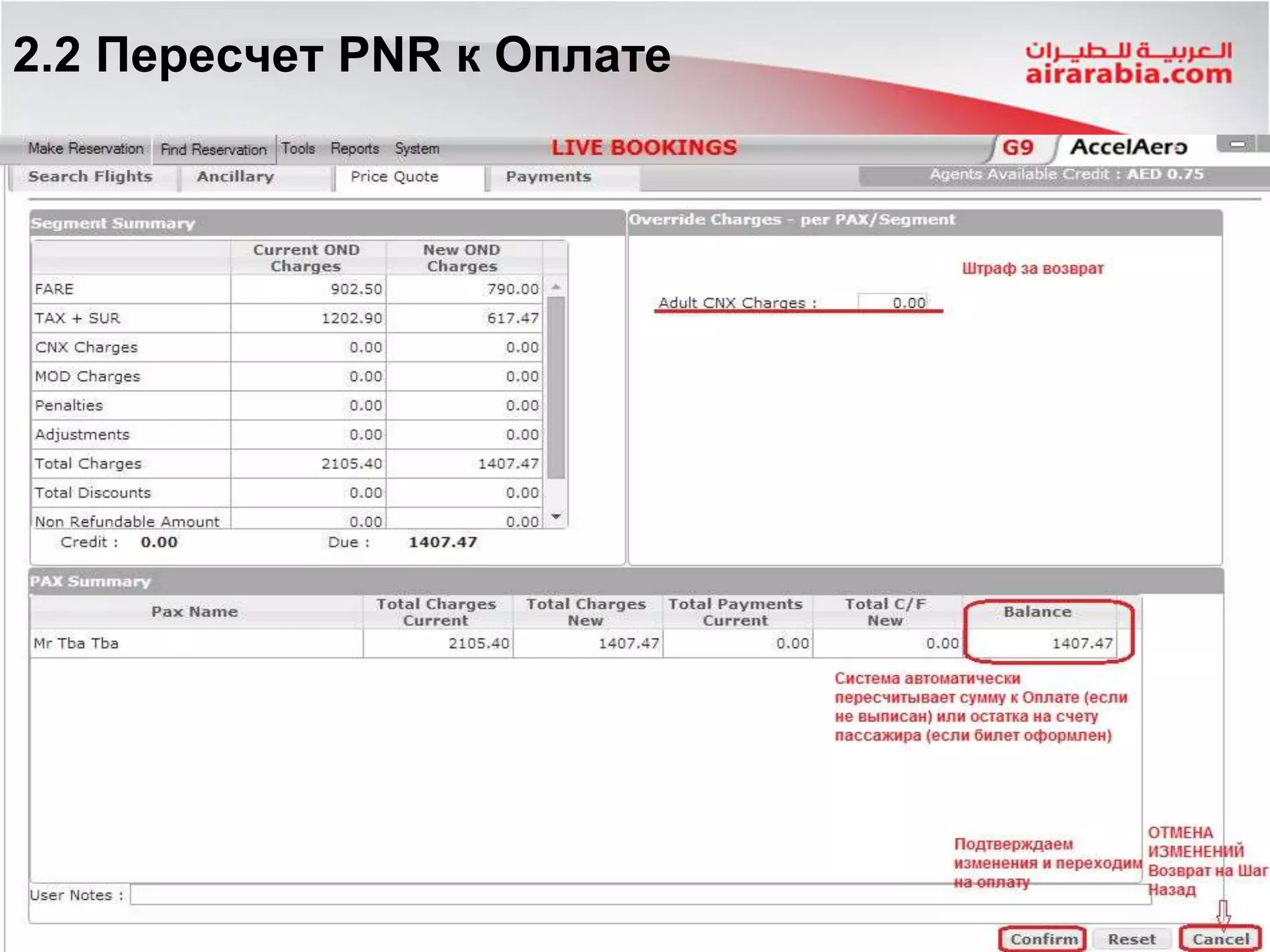Click Segment Summary scroll up arrow
Screen dimensions: 1270x952
point(556,287)
